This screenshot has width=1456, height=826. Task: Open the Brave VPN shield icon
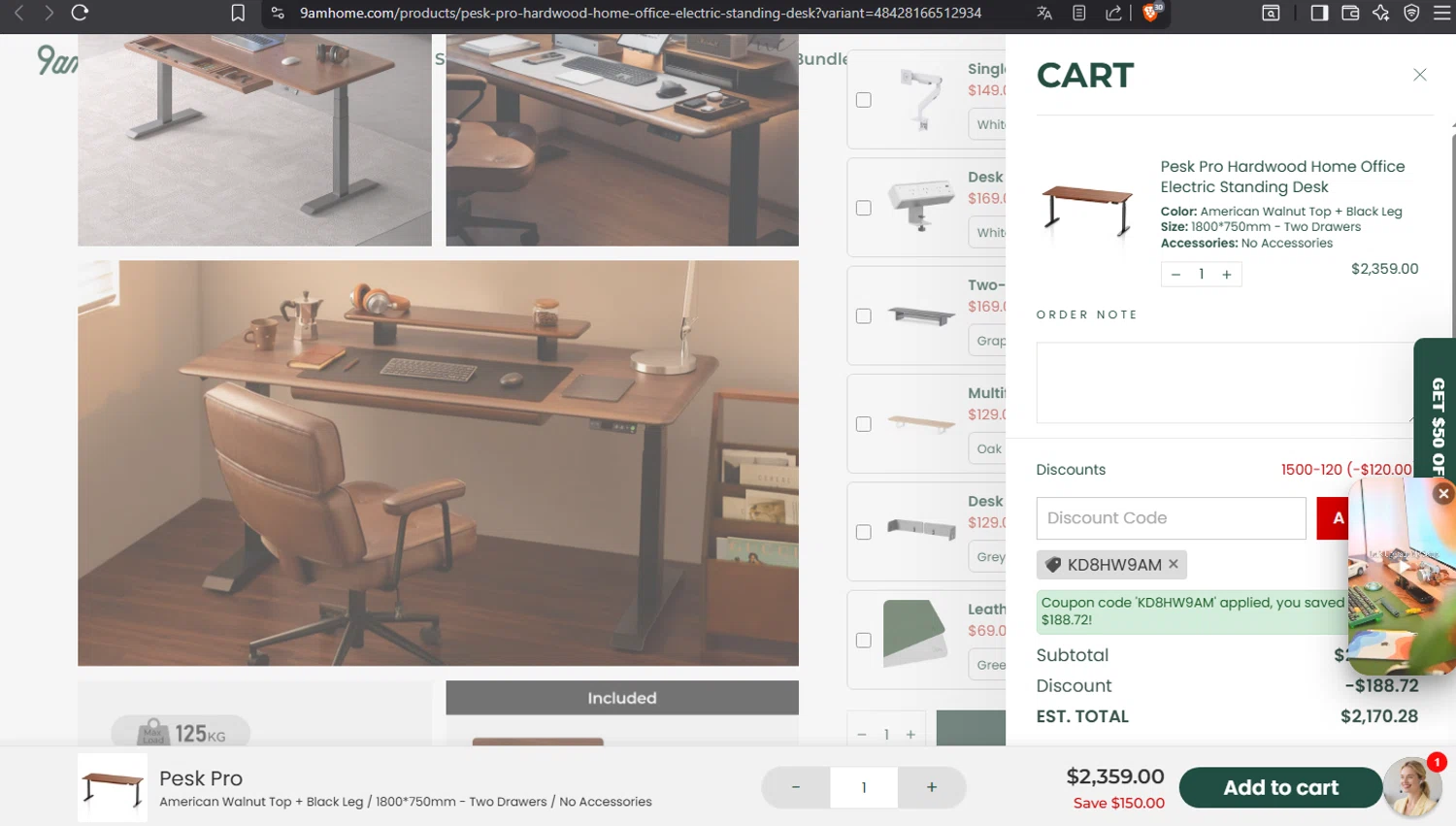(x=1412, y=13)
